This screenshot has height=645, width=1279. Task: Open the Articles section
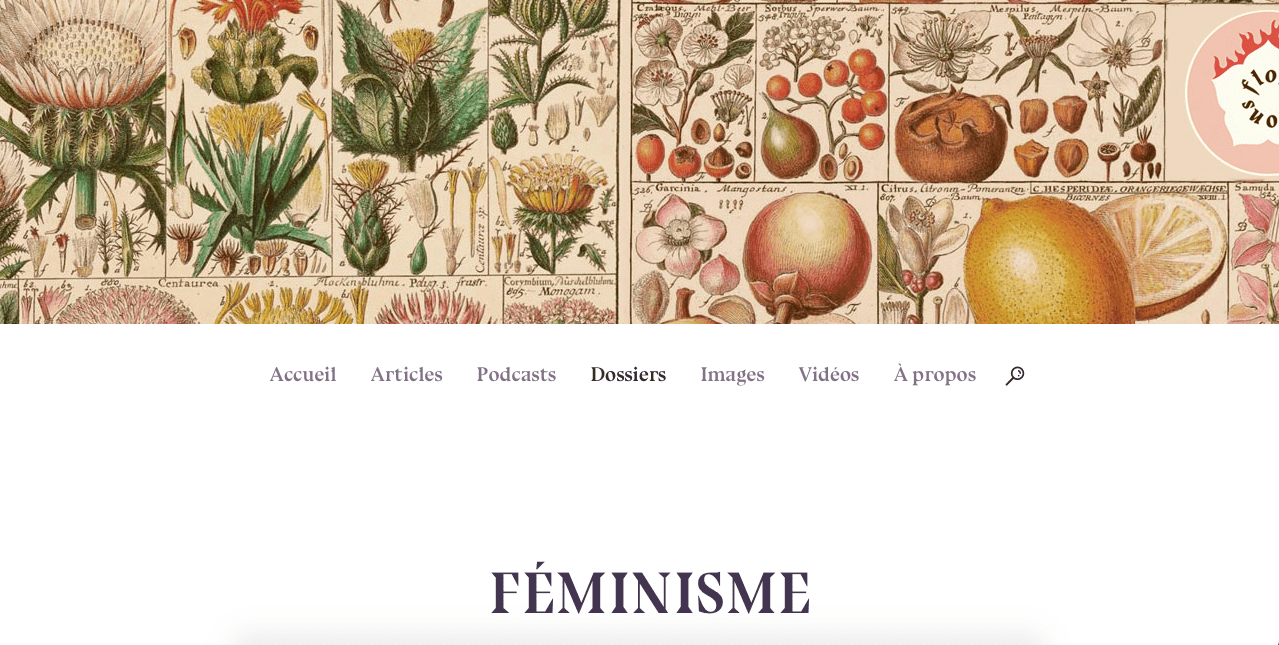click(x=406, y=375)
